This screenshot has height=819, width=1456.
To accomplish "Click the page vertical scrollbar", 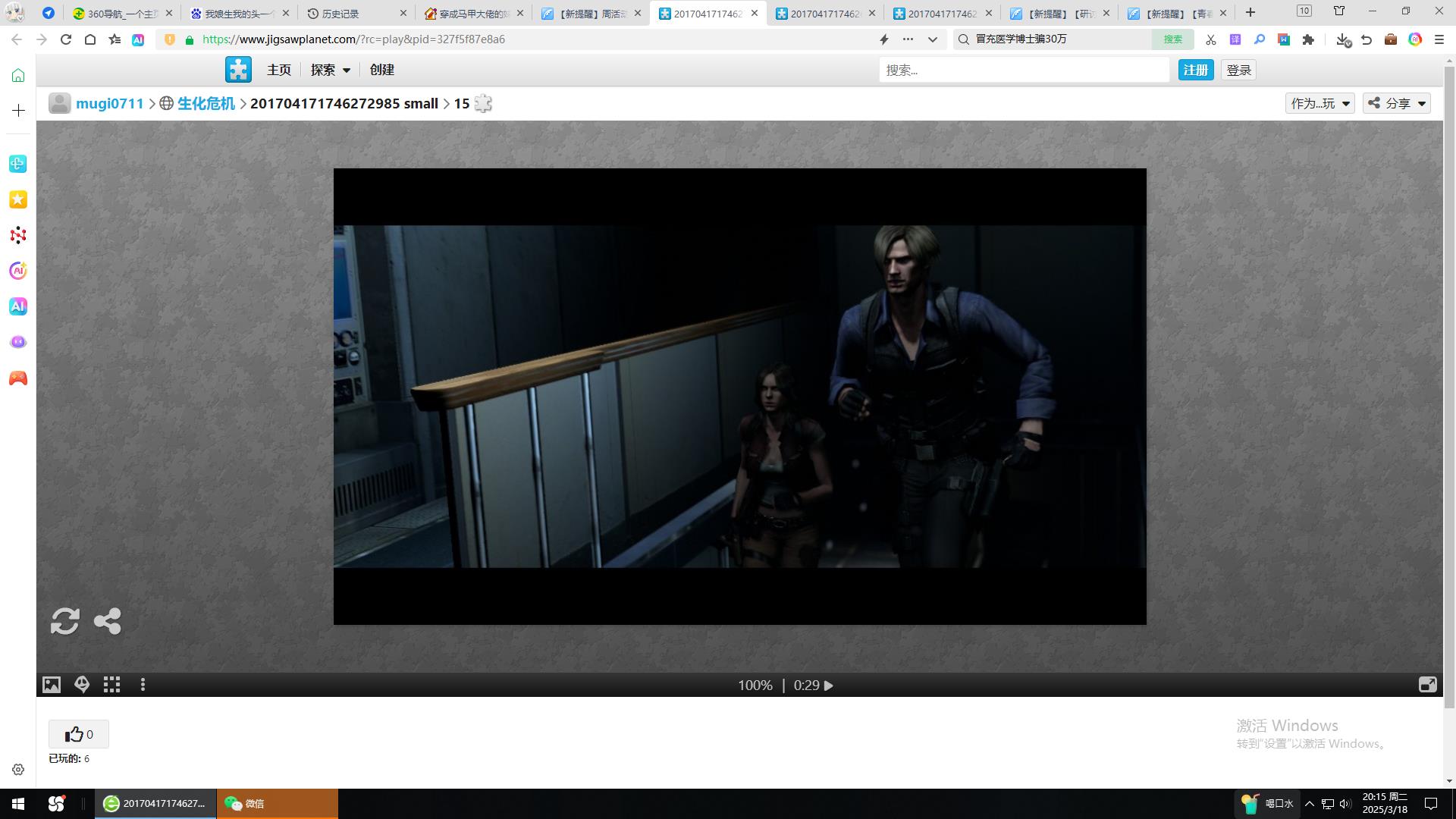I will click(1449, 387).
